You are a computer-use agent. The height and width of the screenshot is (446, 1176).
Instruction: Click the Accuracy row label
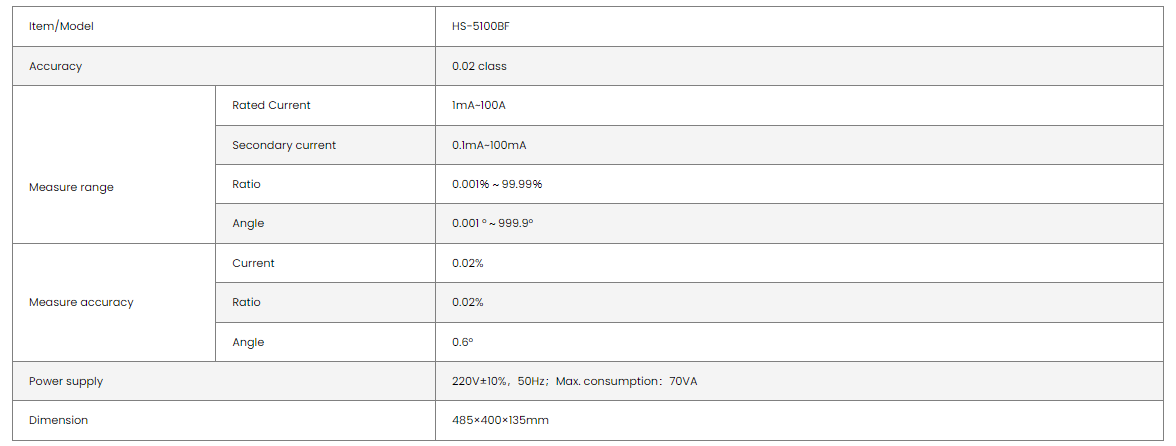click(55, 66)
